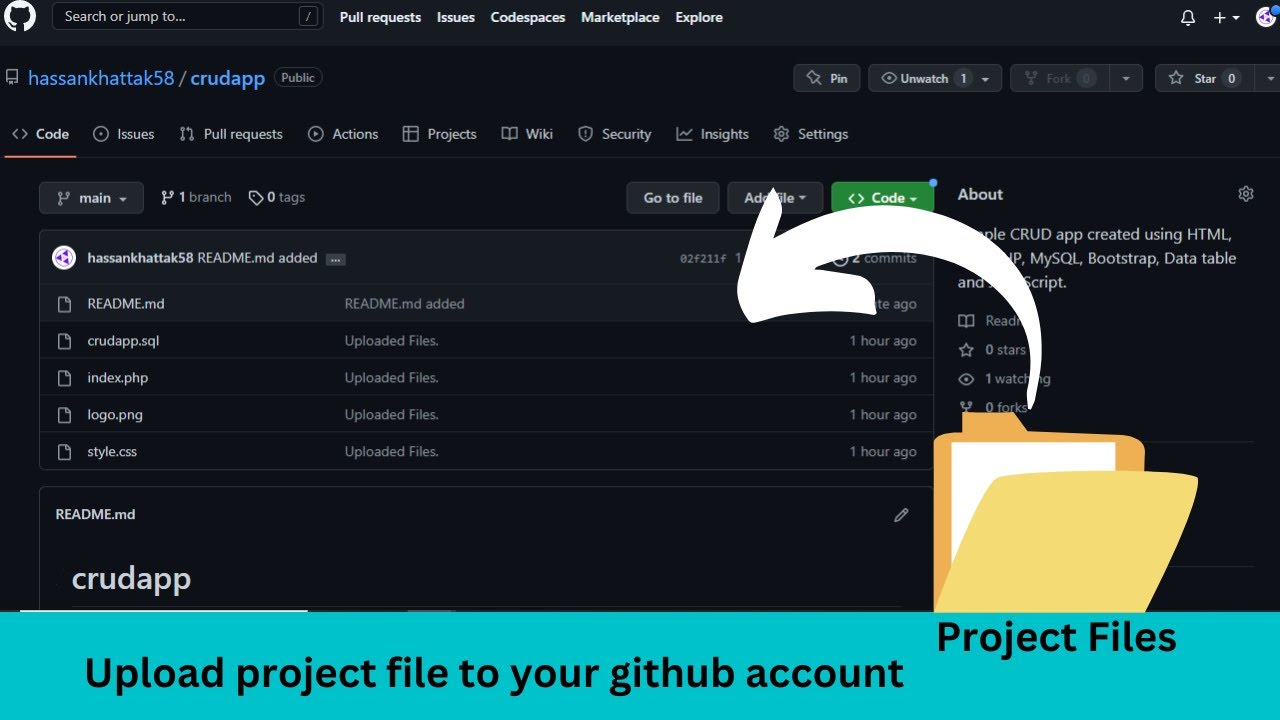Open the 02f211f commit hash

click(x=703, y=259)
